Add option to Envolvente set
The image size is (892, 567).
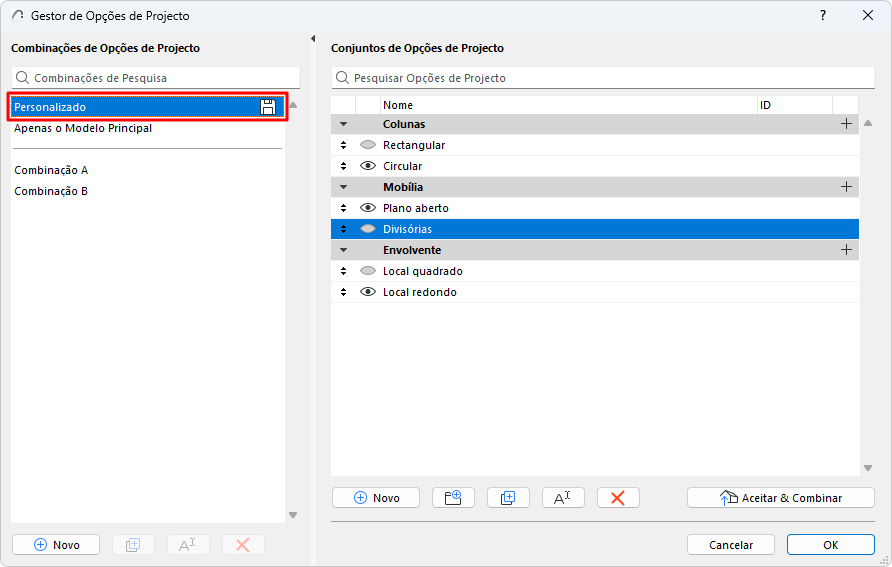(846, 250)
